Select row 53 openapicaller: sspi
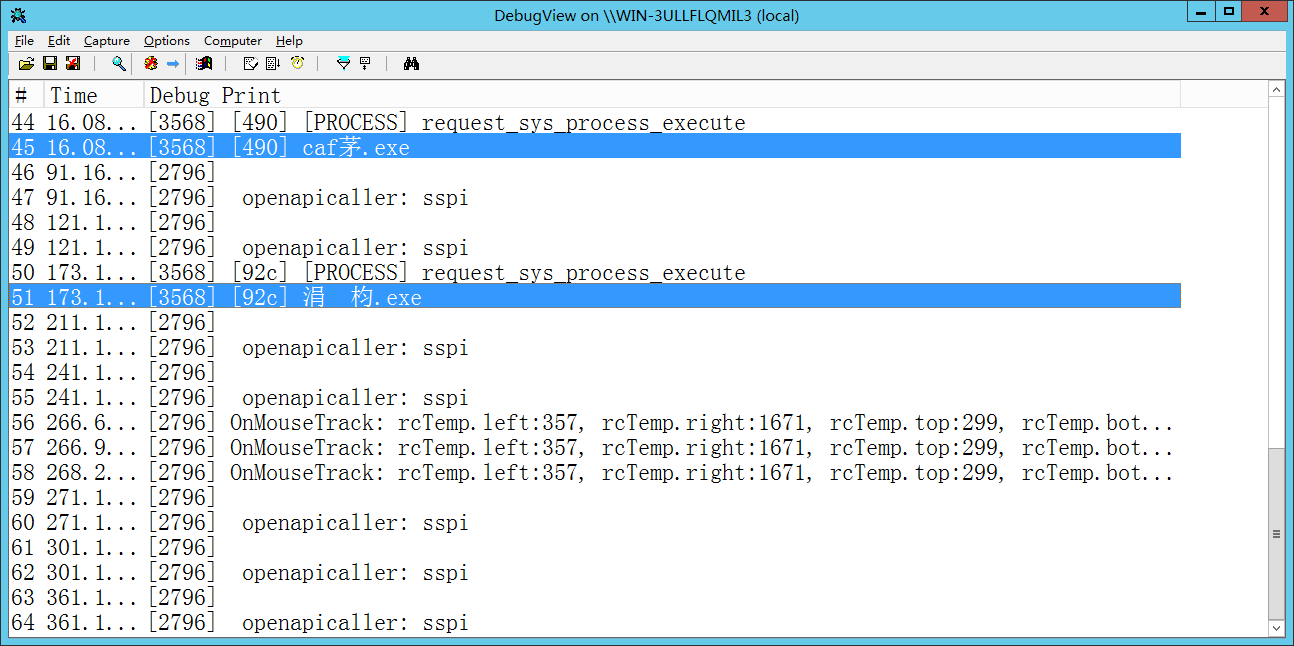This screenshot has width=1294, height=646. coord(595,347)
